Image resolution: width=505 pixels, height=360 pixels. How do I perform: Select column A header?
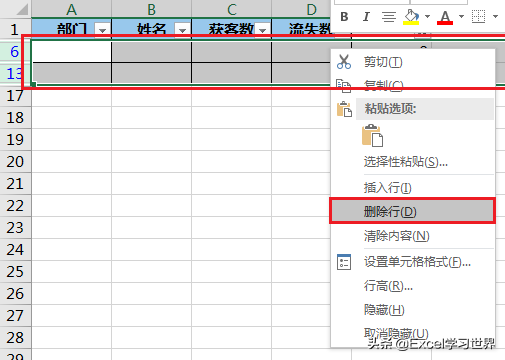pos(71,9)
